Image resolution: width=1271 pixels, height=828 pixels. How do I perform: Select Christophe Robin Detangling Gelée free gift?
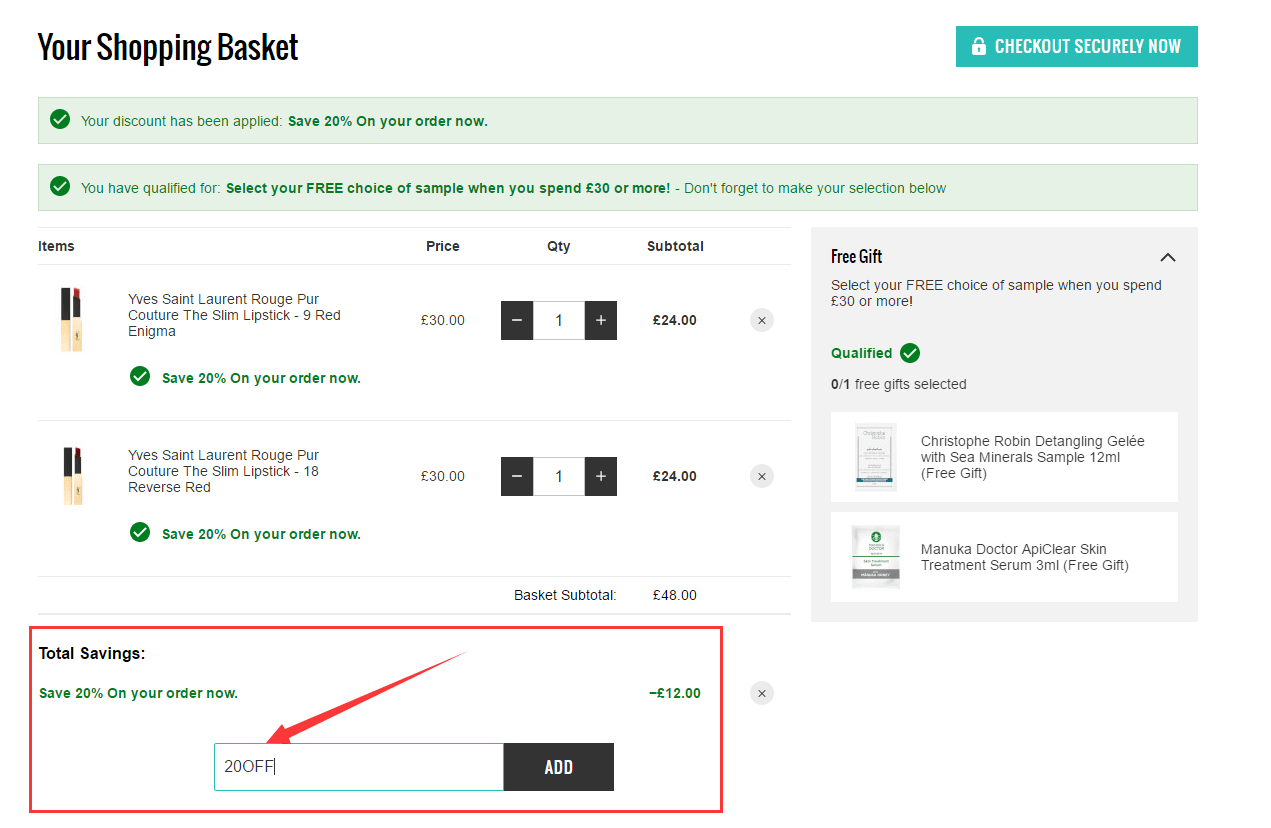click(1004, 457)
